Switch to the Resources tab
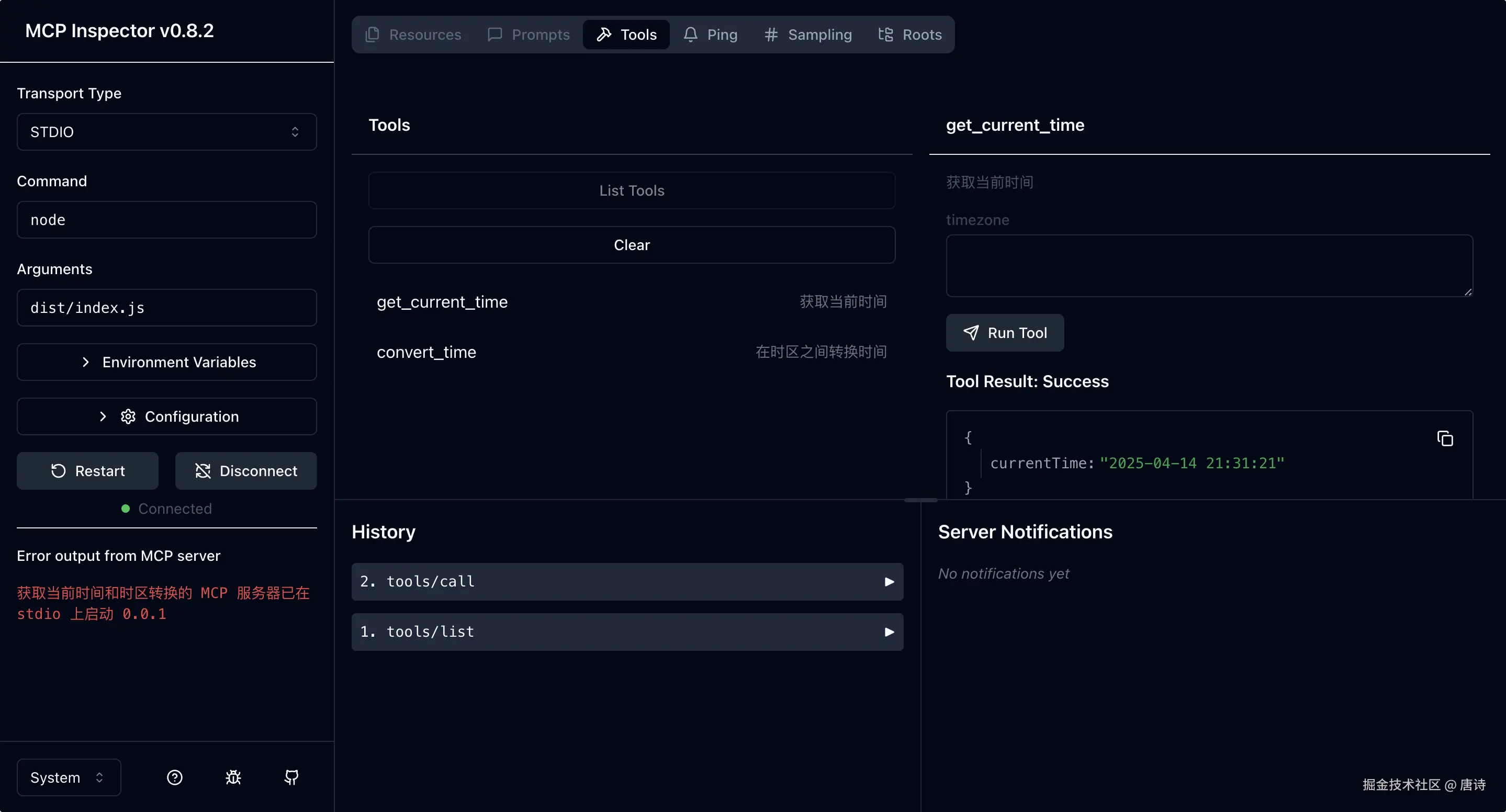 [413, 35]
